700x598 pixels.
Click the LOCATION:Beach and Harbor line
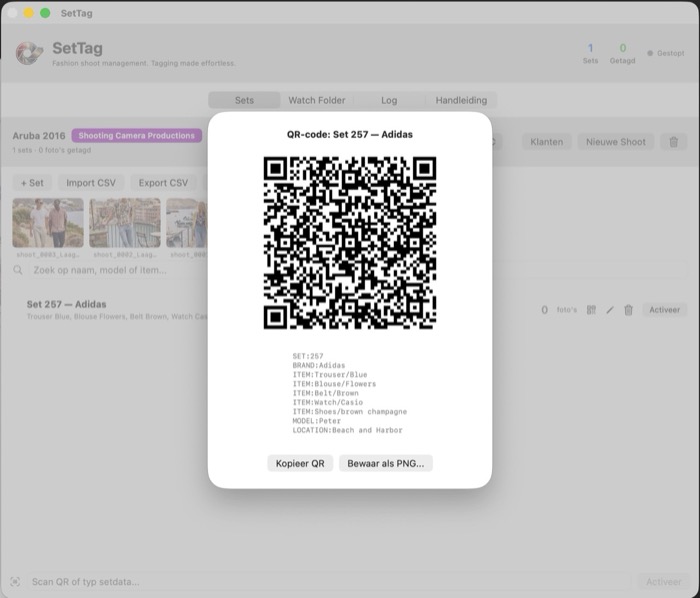(347, 430)
